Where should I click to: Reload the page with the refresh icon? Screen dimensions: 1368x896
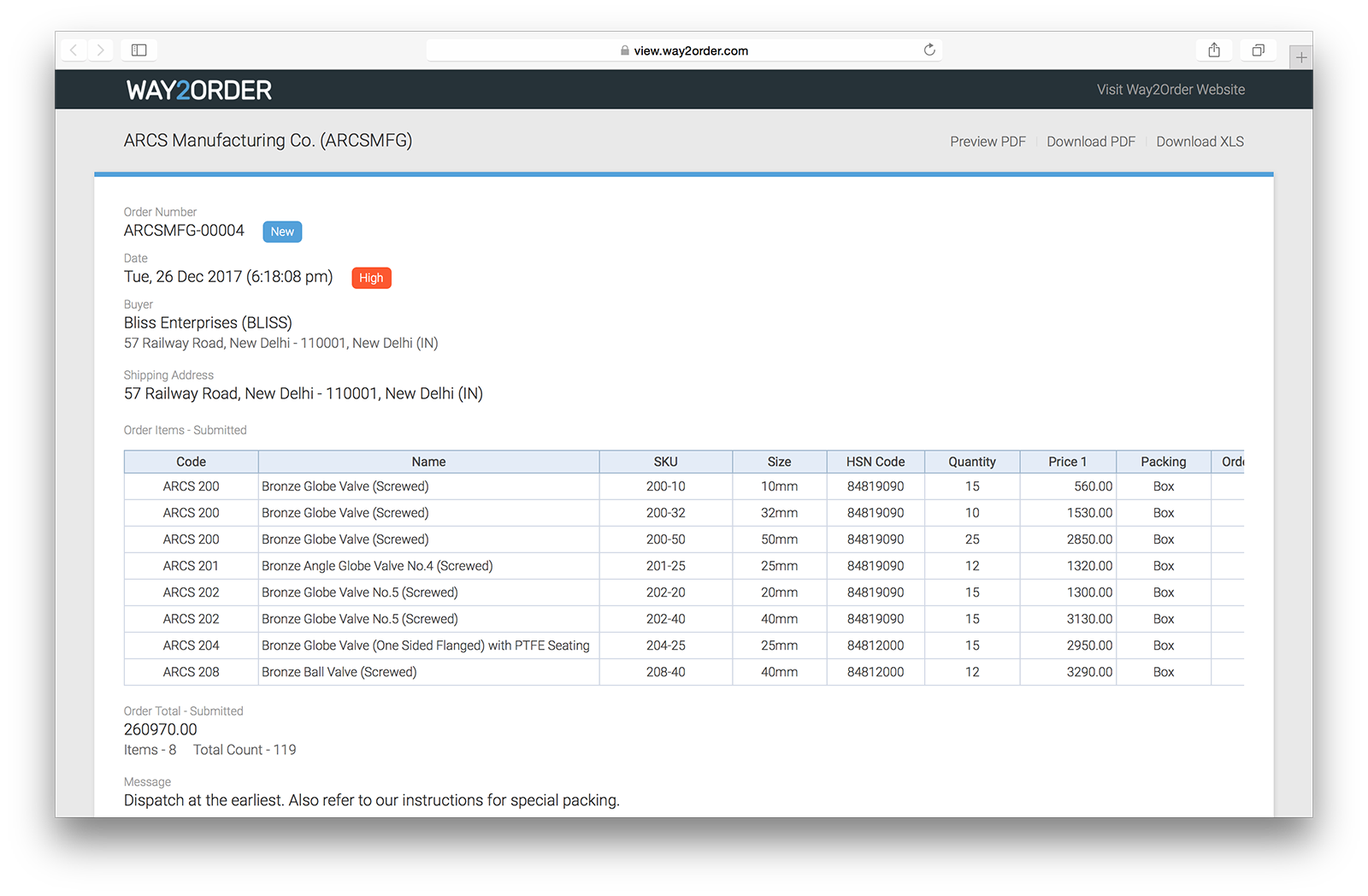tap(929, 50)
